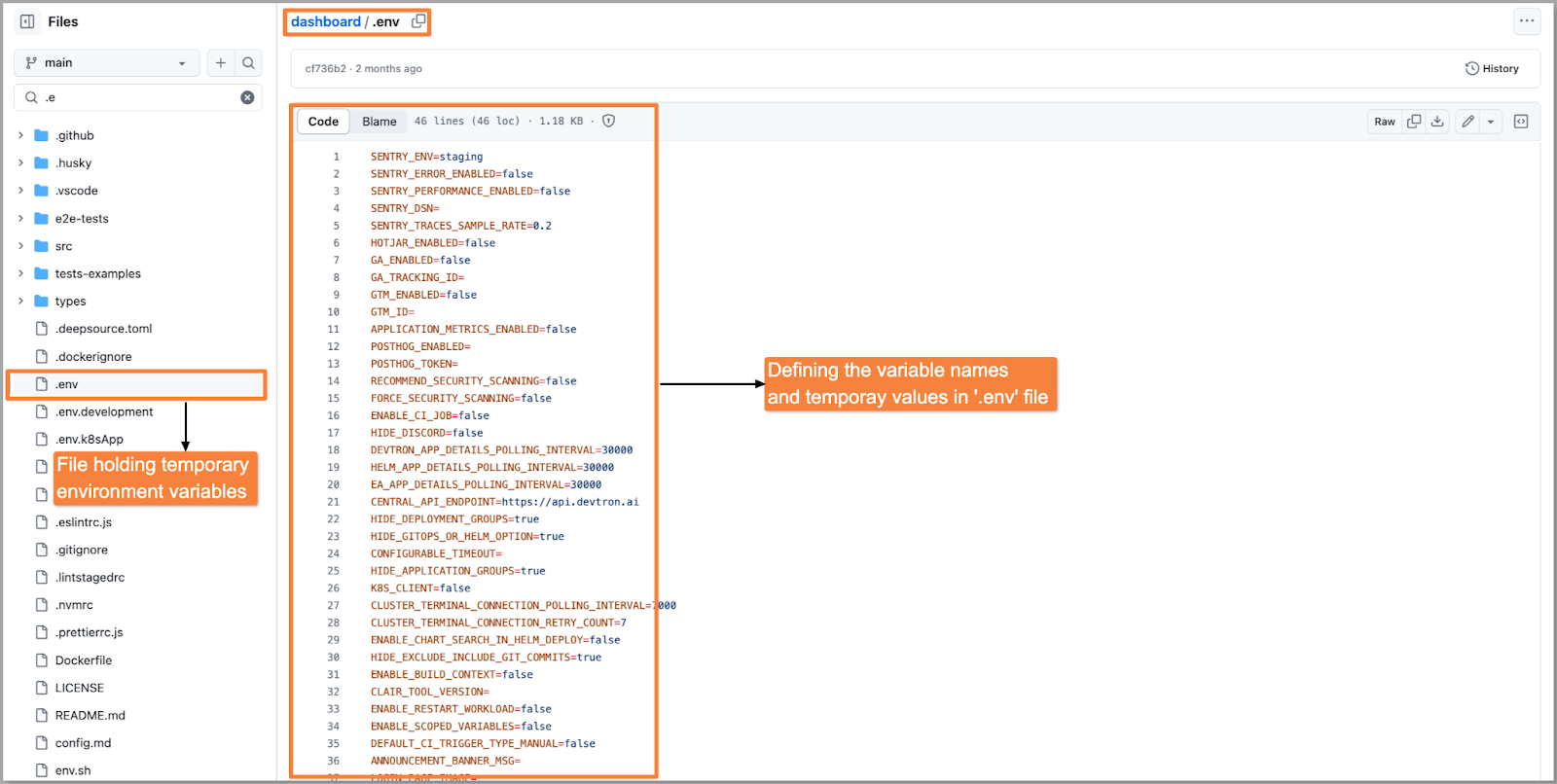
Task: Expand the e2e-tests folder
Action: 20,219
